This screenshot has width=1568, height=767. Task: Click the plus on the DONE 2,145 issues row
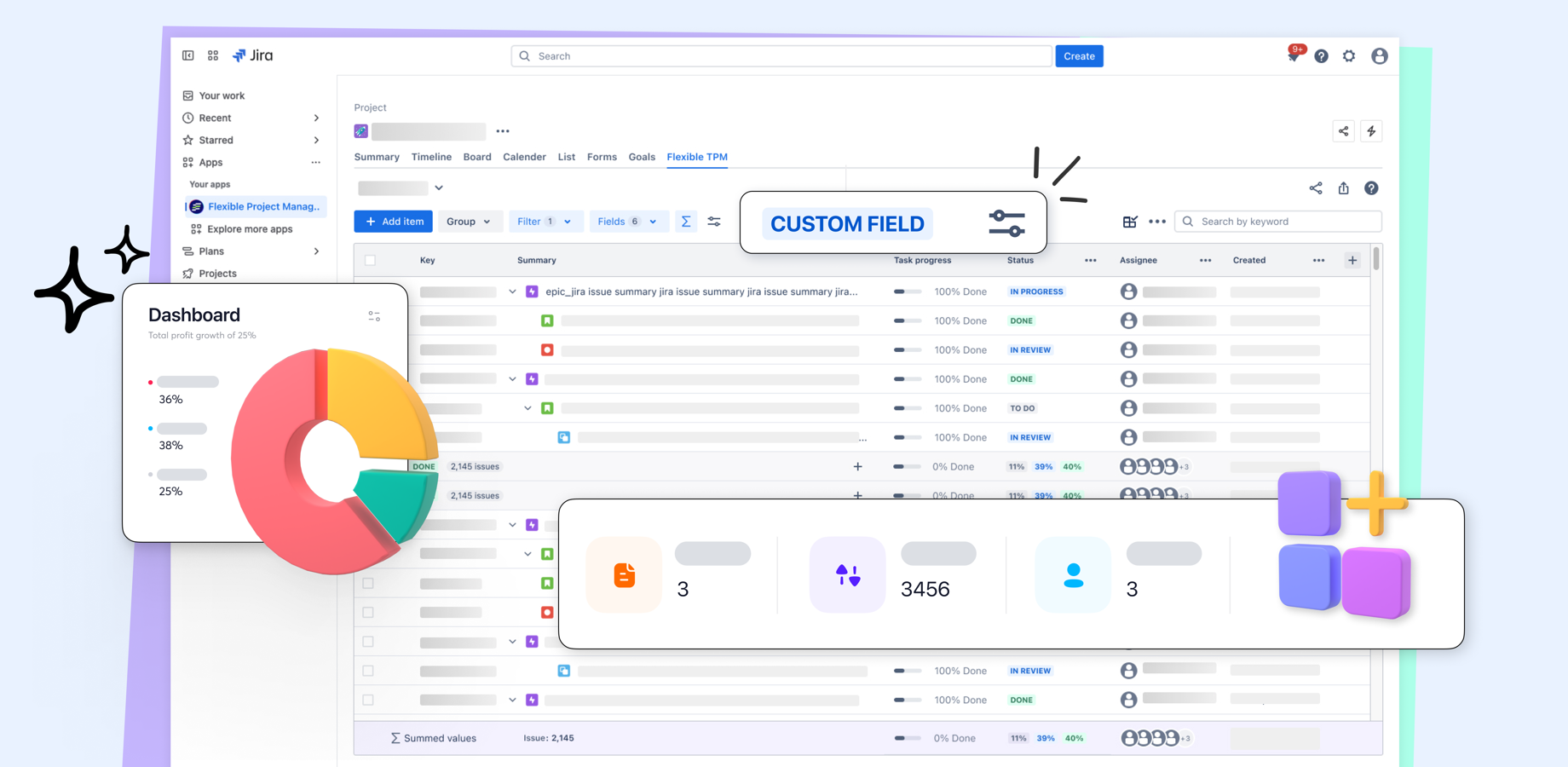coord(857,466)
